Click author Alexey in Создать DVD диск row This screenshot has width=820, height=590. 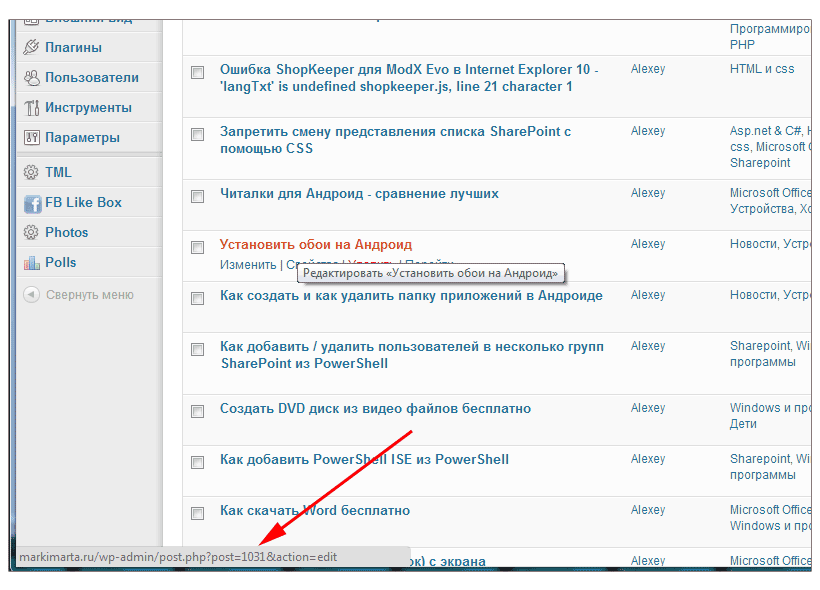(648, 408)
